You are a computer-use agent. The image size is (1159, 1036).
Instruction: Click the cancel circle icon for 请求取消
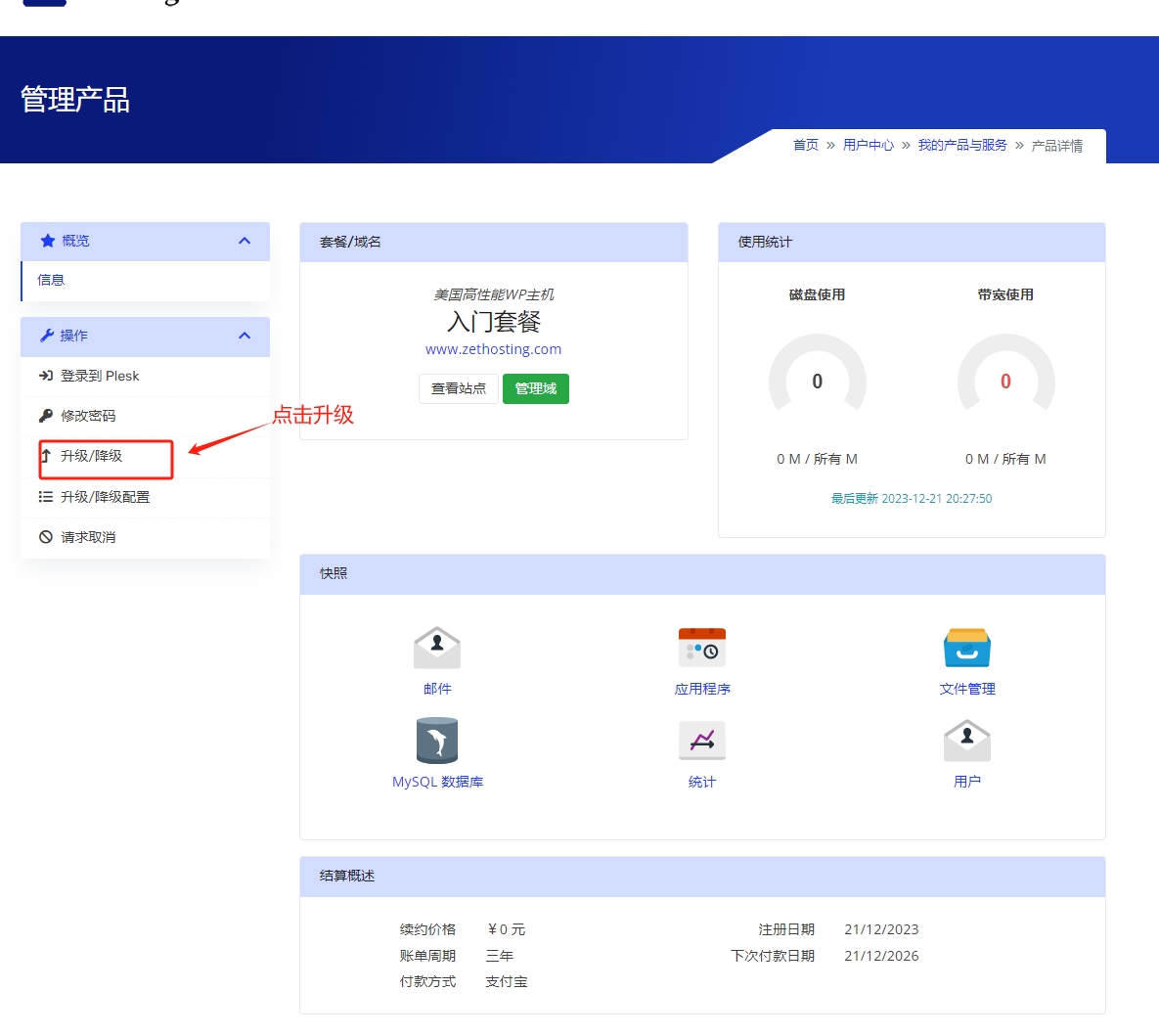click(x=46, y=537)
